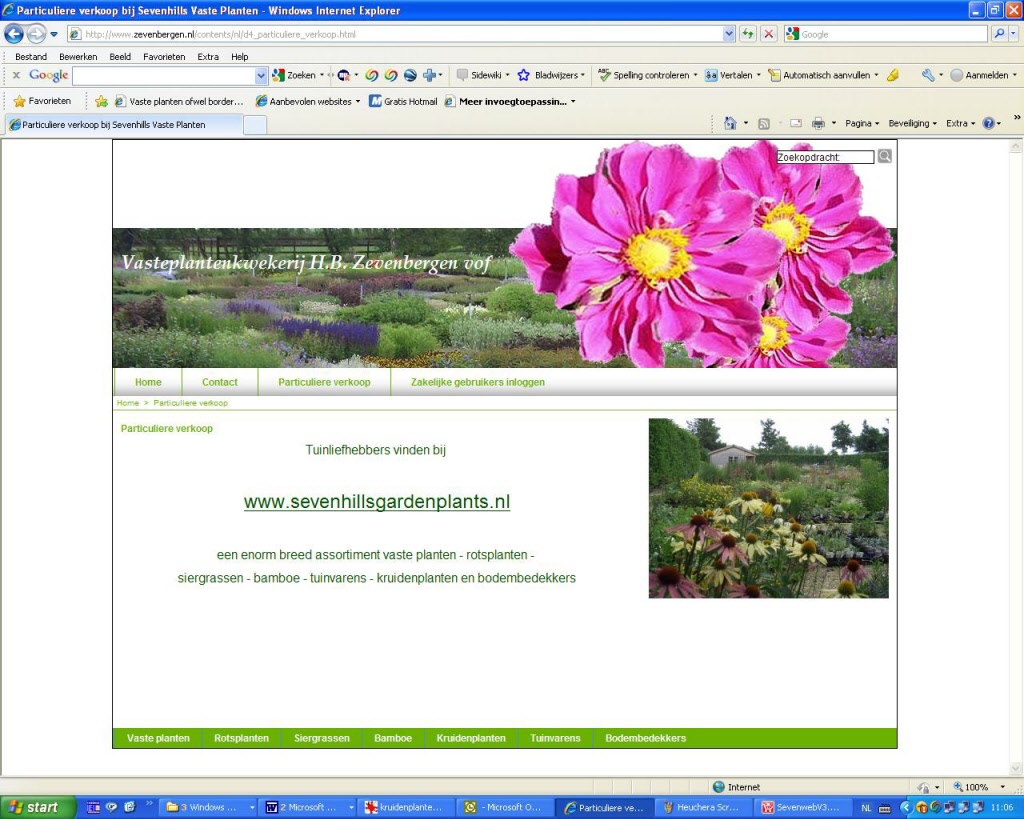Open Bladwijzers star in Google toolbar
This screenshot has width=1024, height=819.
551,75
